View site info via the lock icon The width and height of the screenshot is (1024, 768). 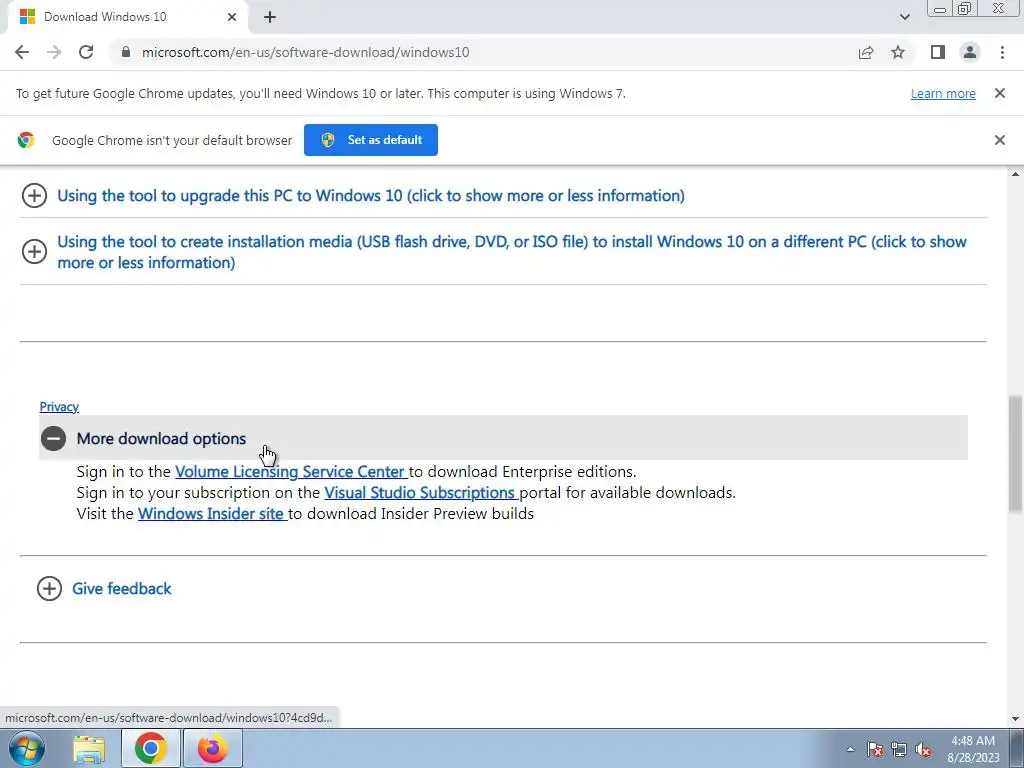point(126,52)
